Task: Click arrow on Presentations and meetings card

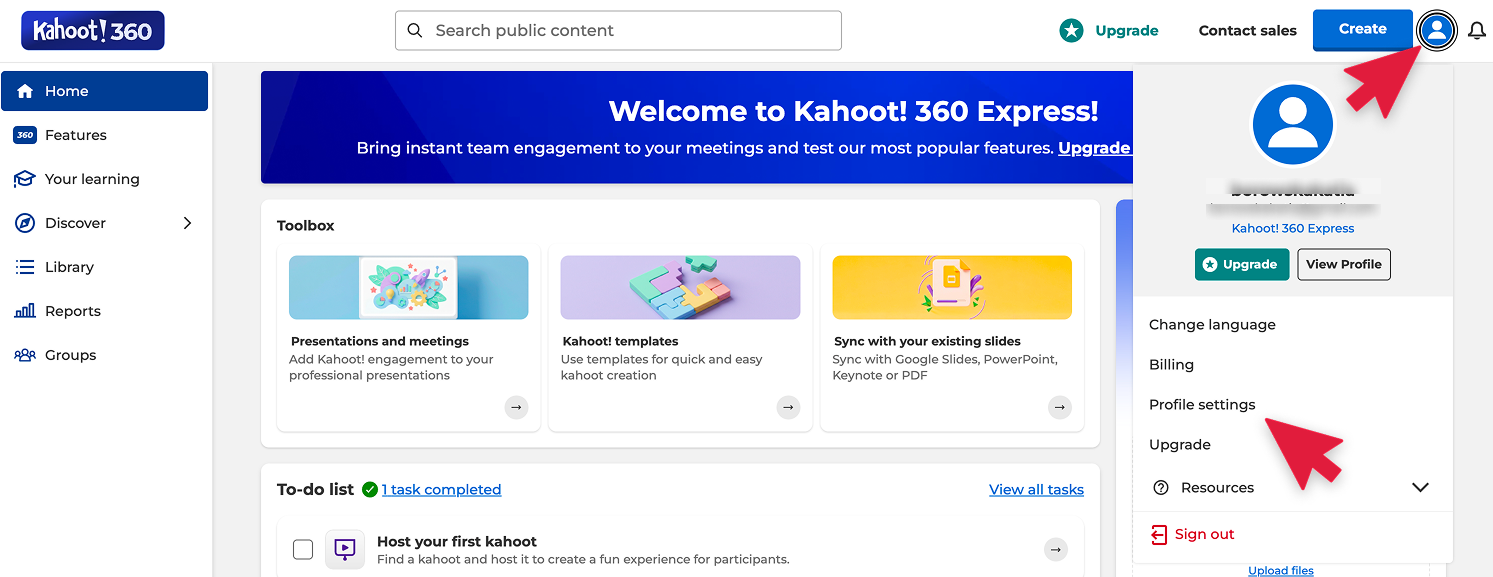Action: point(516,407)
